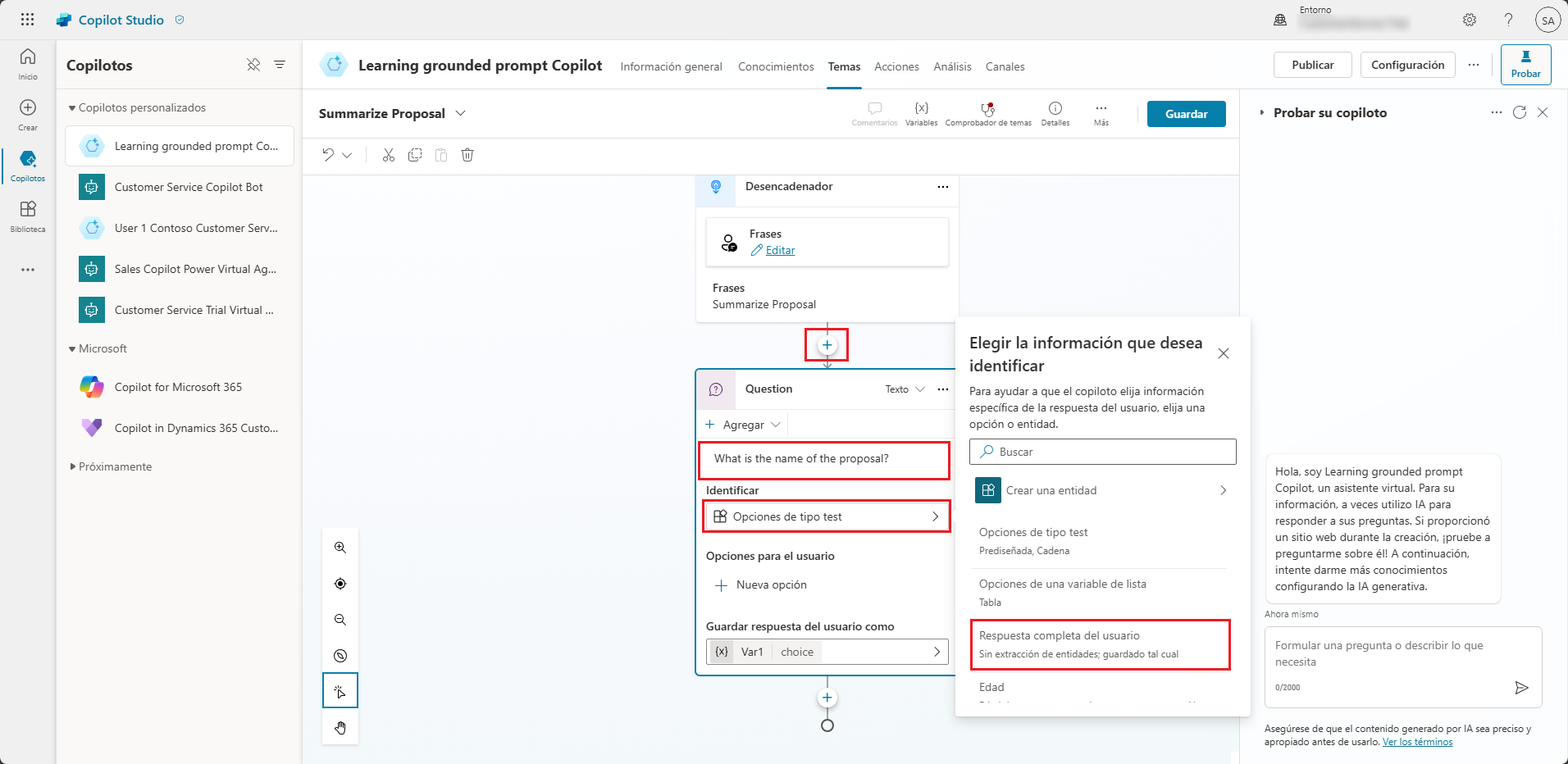Open the SA account avatar
Screen dimensions: 1568x764
click(1547, 20)
